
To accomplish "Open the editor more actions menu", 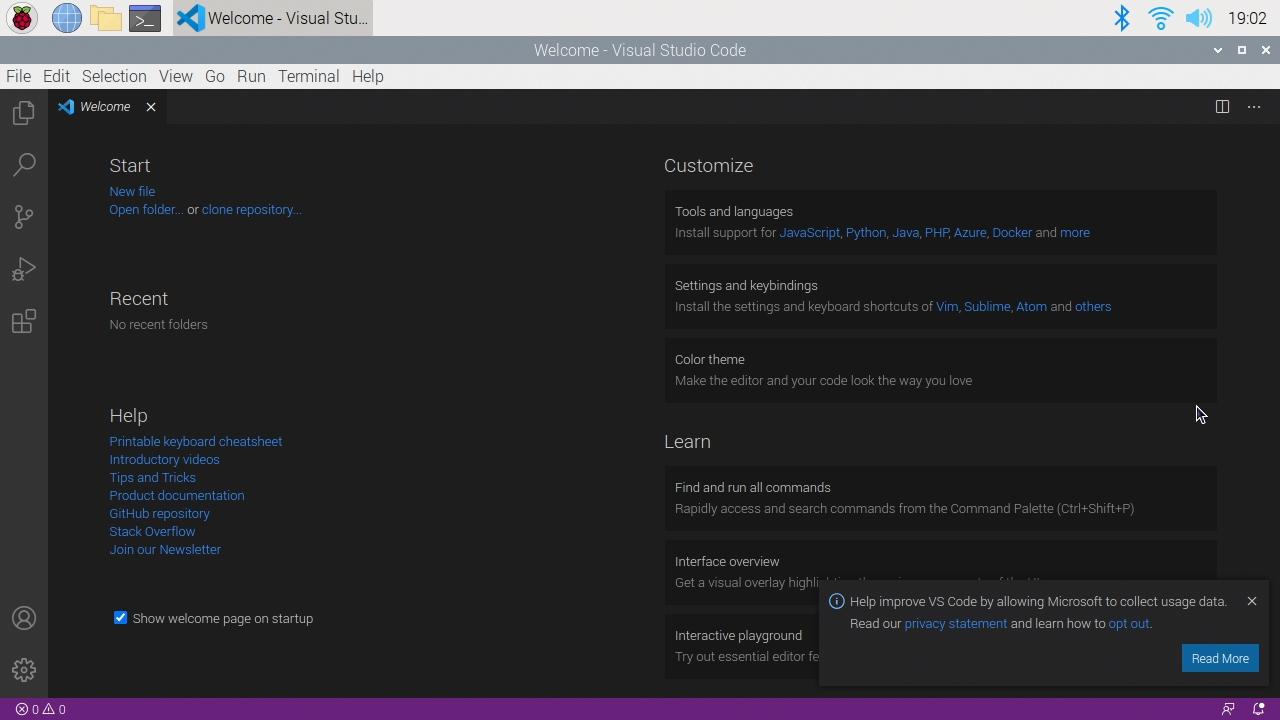I will click(x=1254, y=107).
